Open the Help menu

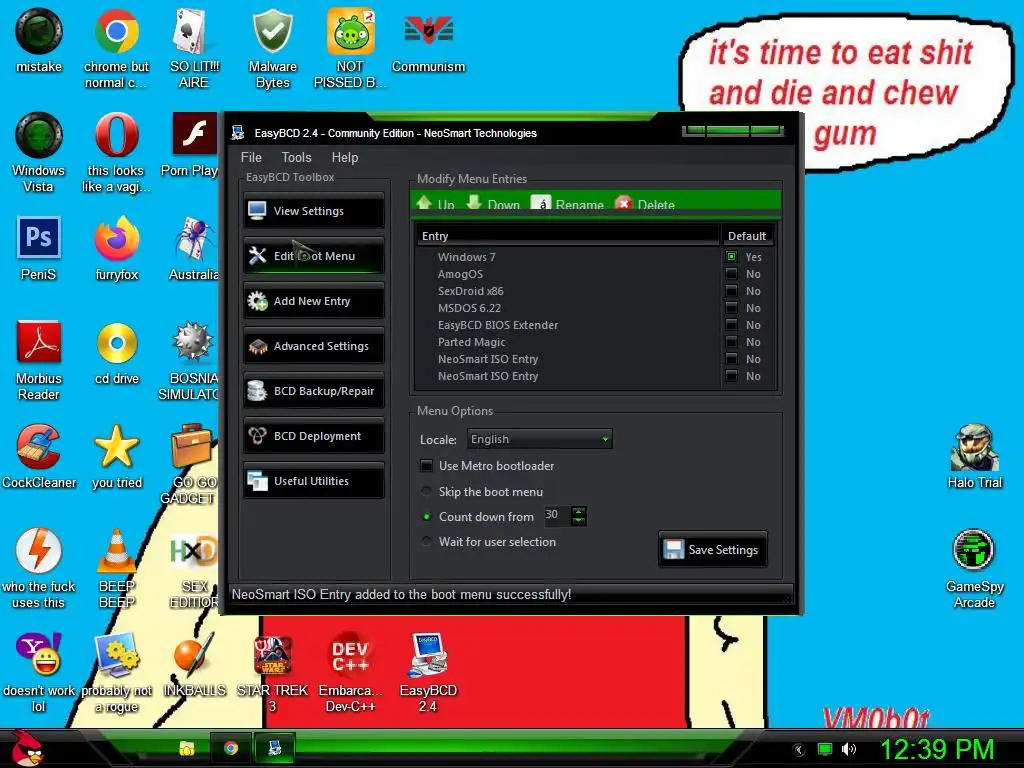[345, 157]
